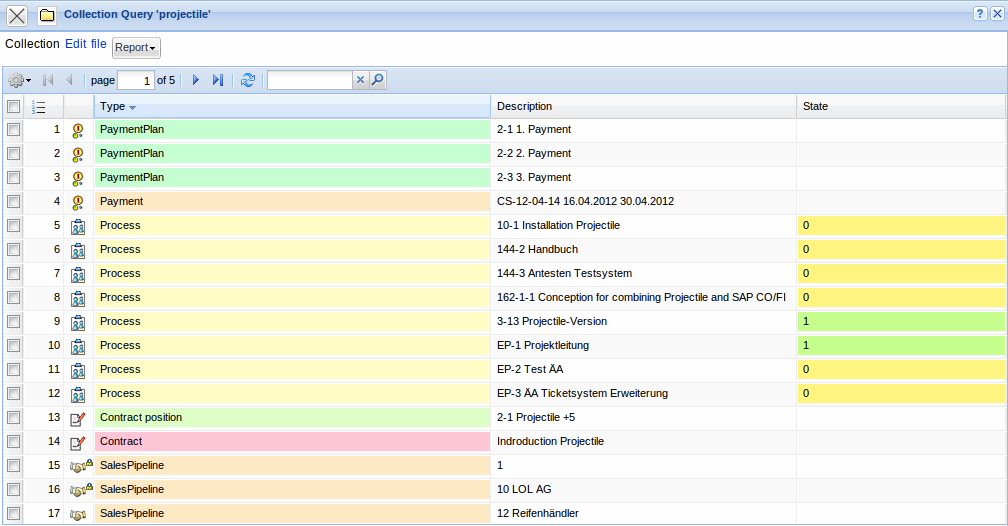Clear the search field with X icon
1008x526 pixels.
361,80
